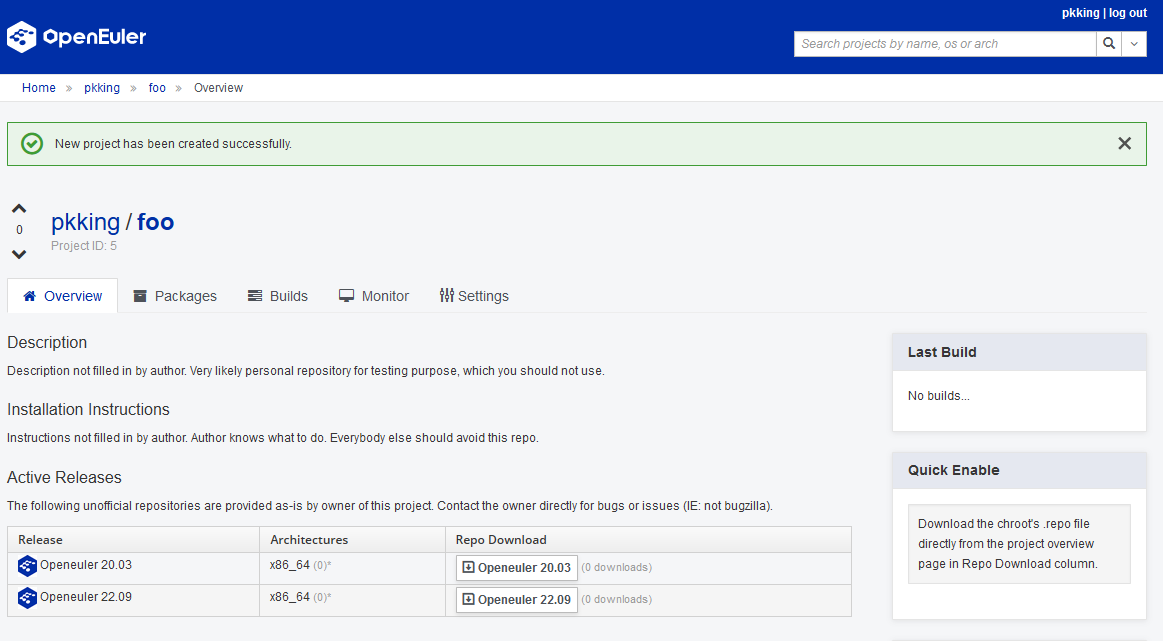Click the OpenEuler logo in header
This screenshot has width=1163, height=641.
coord(77,37)
